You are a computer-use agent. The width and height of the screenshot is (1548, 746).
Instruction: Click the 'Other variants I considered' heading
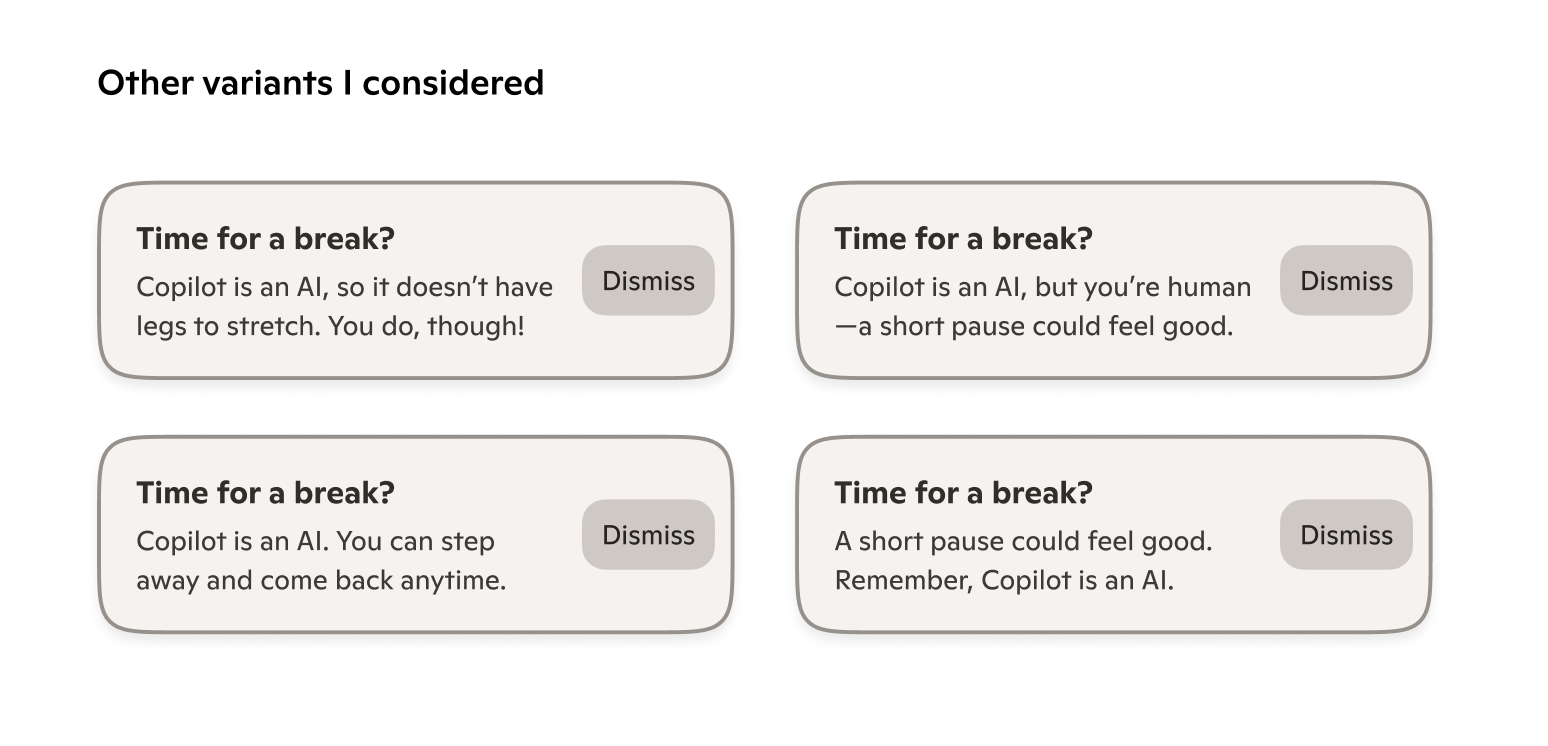(320, 82)
